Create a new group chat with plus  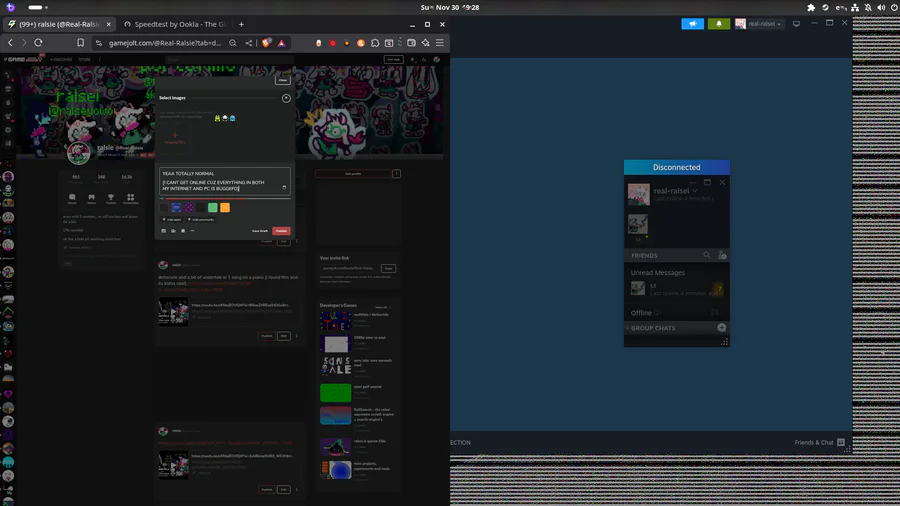pos(721,328)
